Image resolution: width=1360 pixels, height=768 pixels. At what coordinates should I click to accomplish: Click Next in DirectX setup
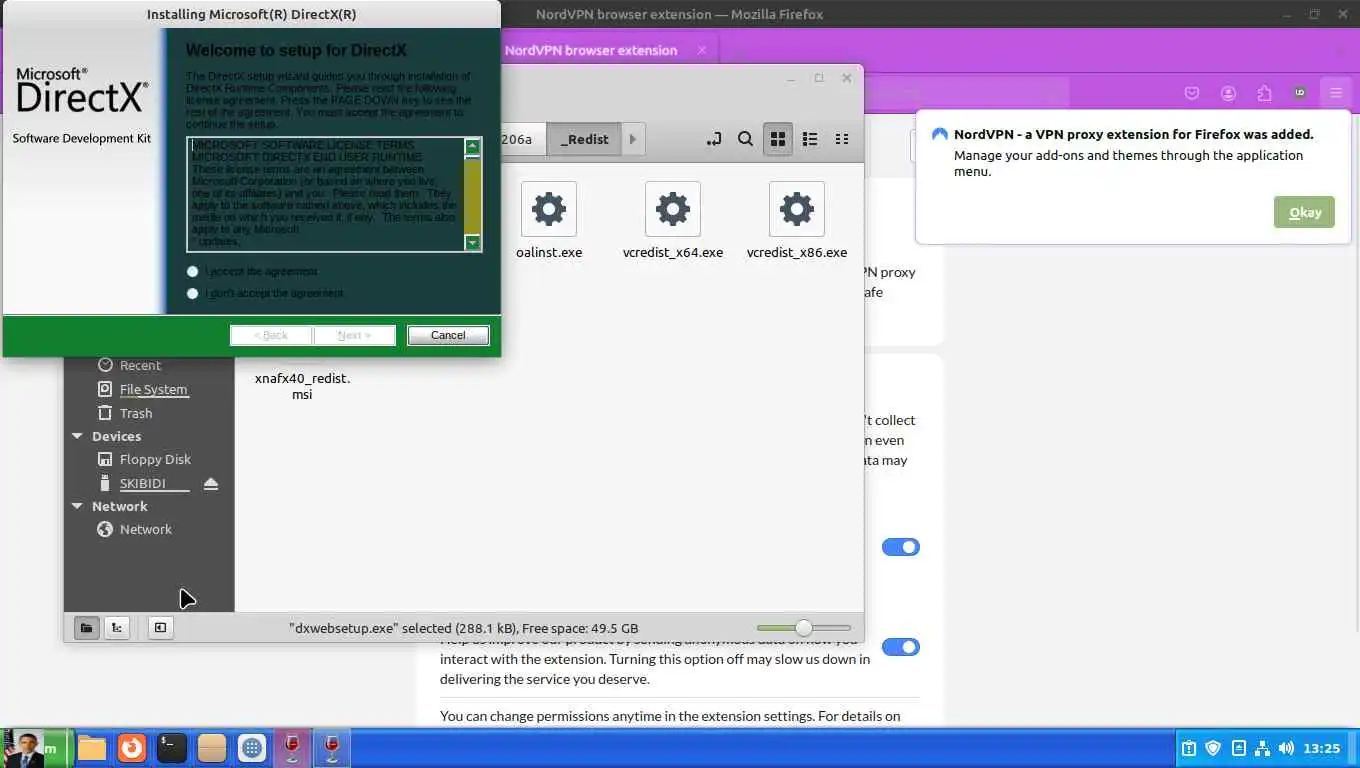coord(355,335)
